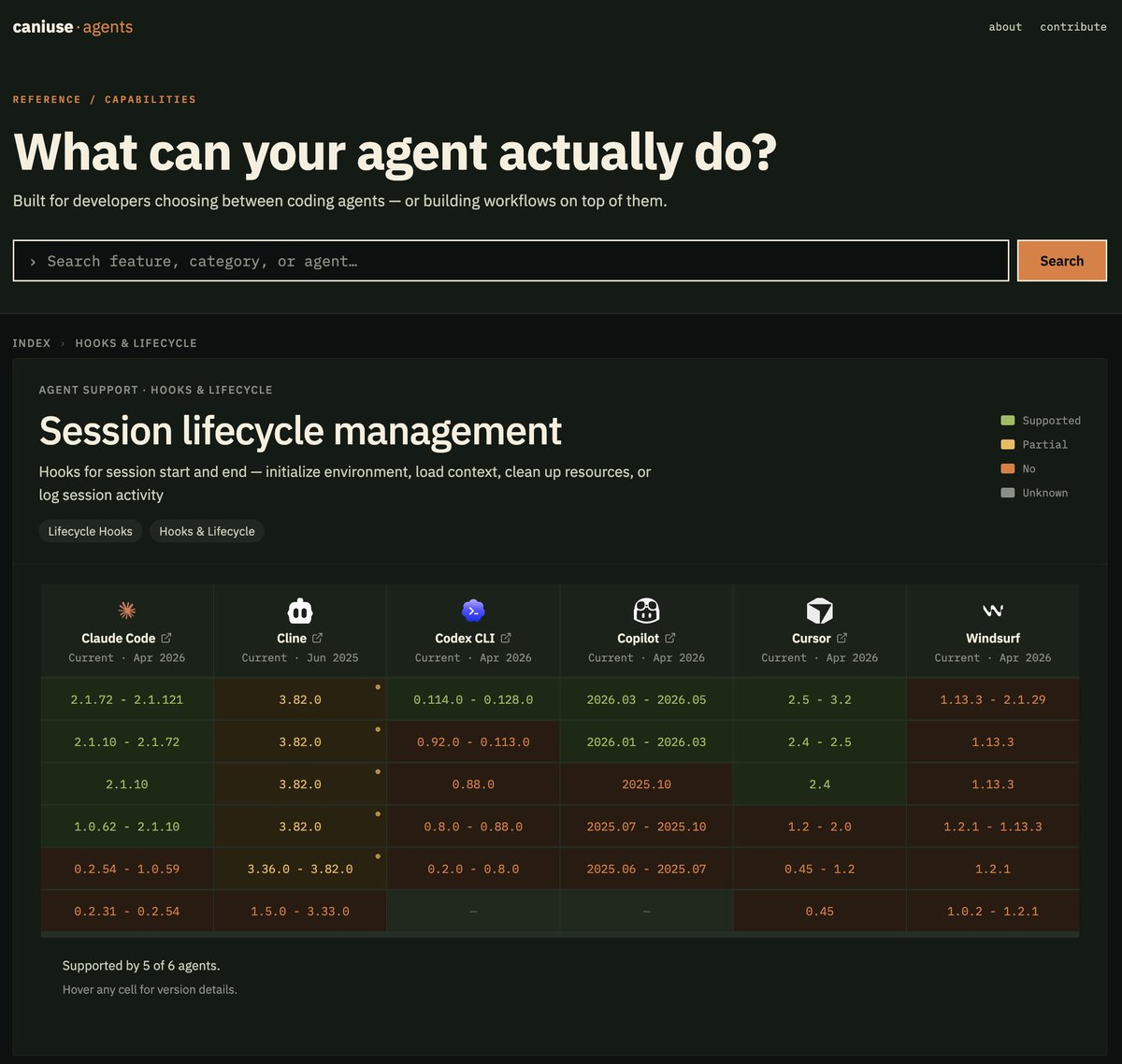Screen dimensions: 1122x1064
Task: Click Claude Code cell 0.2.54 - 1.0.59
Action: [127, 869]
